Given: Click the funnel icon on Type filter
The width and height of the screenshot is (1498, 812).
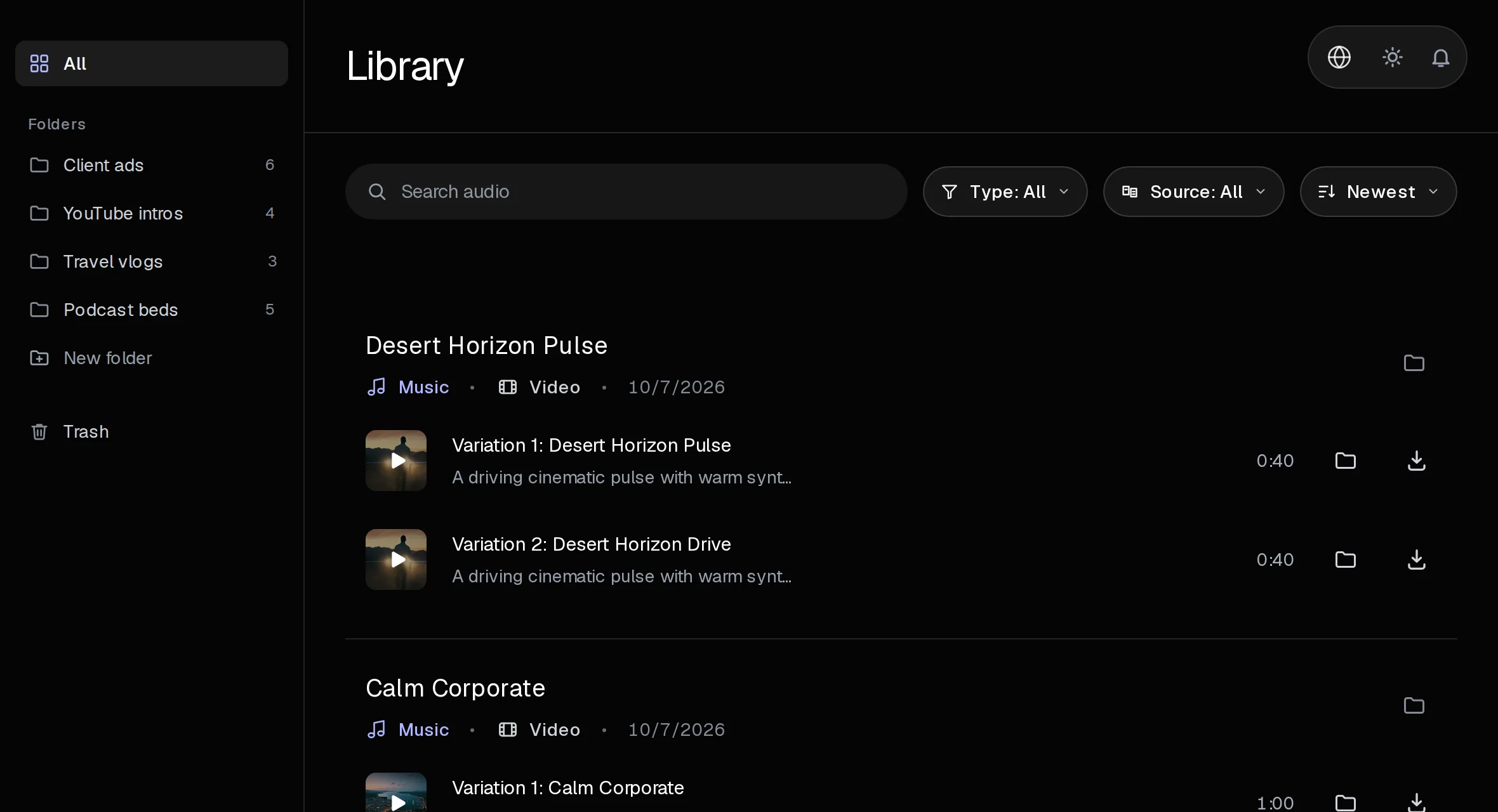Looking at the screenshot, I should [x=950, y=192].
